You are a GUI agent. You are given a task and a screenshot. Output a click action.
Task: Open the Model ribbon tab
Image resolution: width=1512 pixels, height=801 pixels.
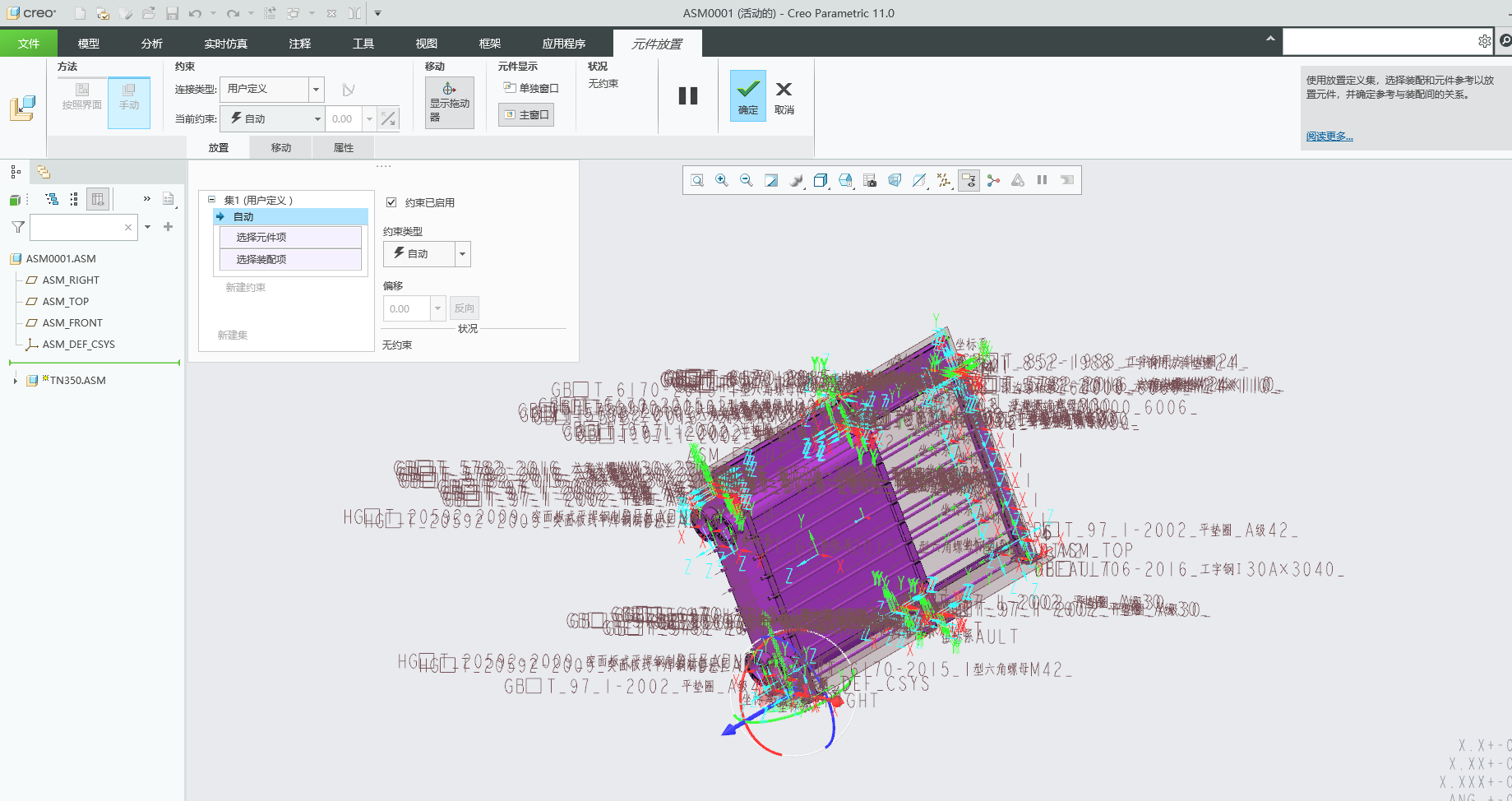pyautogui.click(x=88, y=44)
